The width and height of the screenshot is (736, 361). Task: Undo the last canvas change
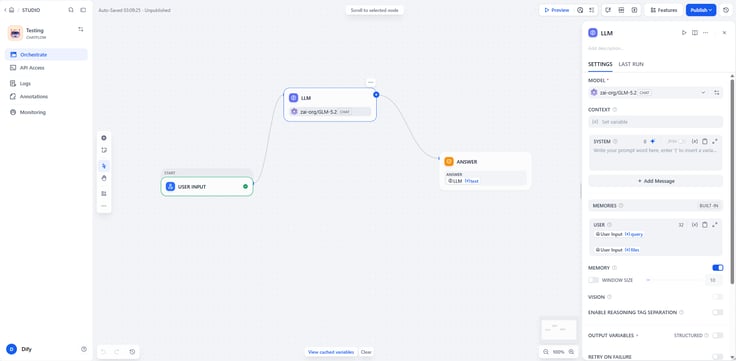tap(104, 352)
